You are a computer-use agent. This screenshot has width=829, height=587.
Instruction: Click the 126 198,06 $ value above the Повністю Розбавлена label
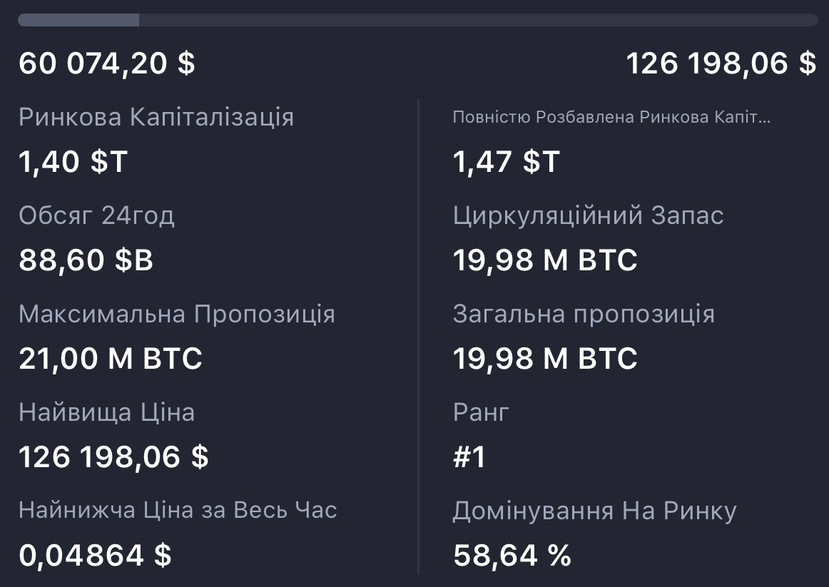tap(721, 64)
